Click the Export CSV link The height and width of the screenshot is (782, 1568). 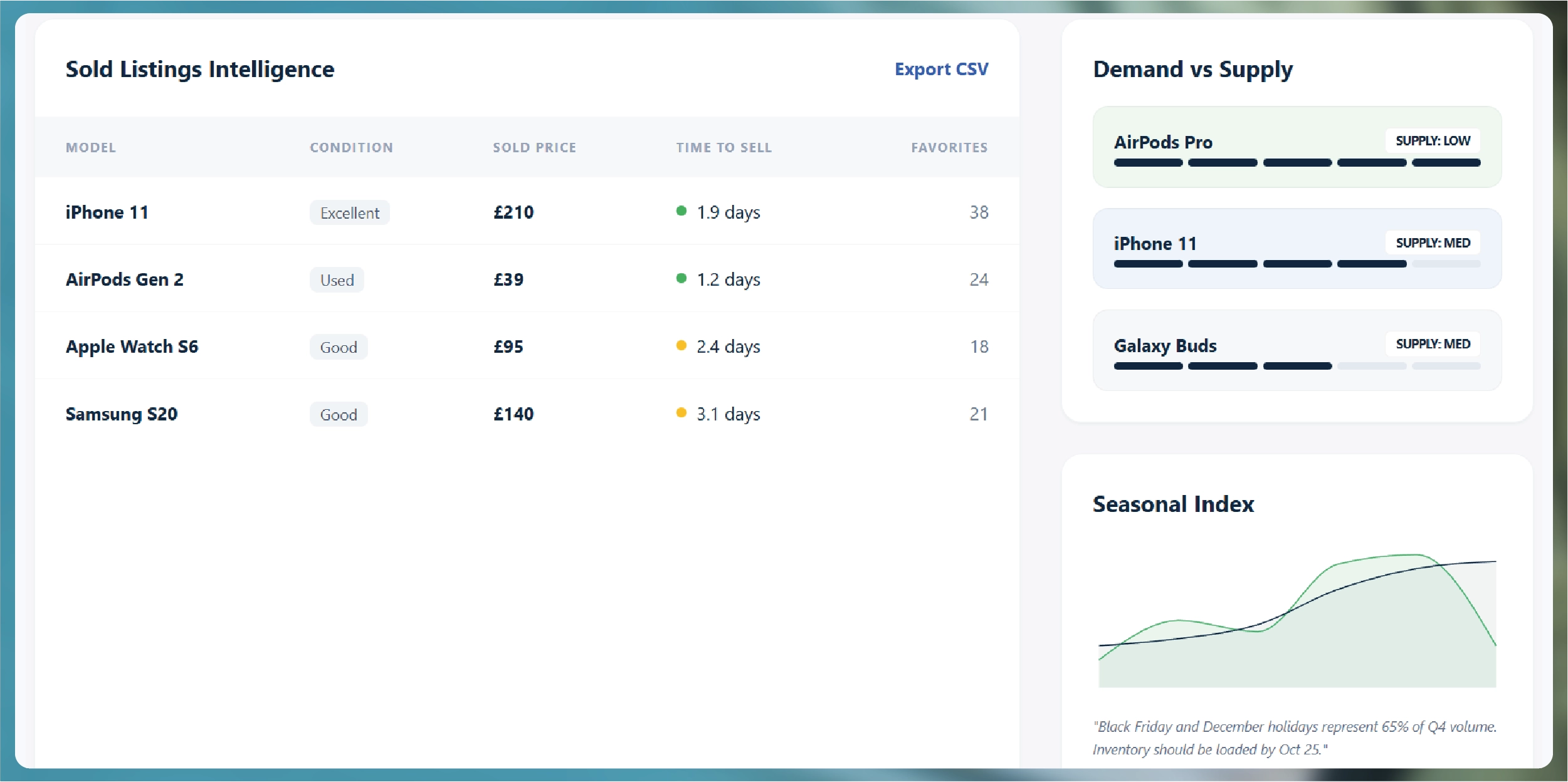pyautogui.click(x=941, y=69)
